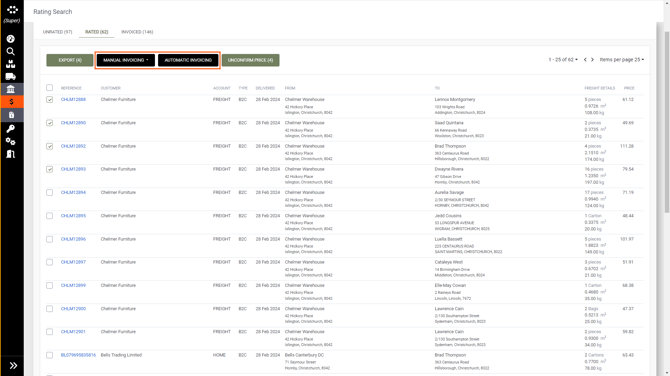This screenshot has height=376, width=670.
Task: Check the CHLM12894 row checkbox
Action: click(50, 193)
